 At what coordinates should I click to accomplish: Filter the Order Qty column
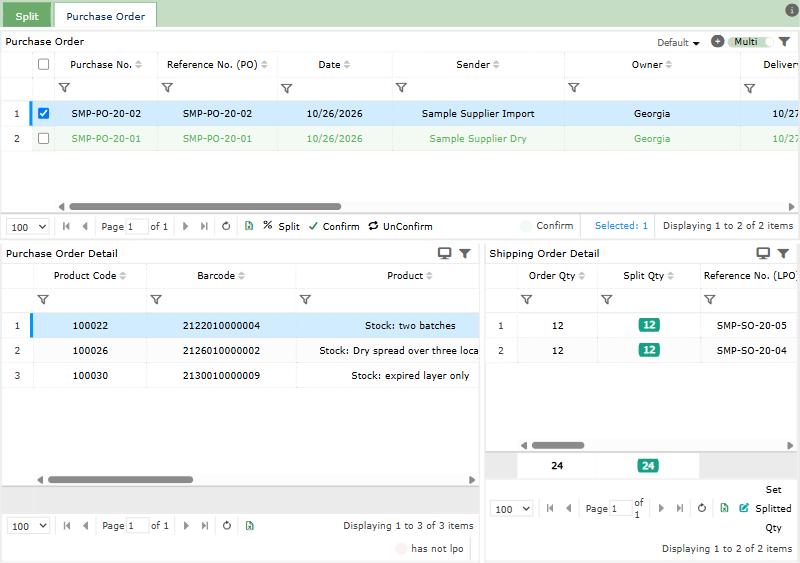tap(527, 300)
